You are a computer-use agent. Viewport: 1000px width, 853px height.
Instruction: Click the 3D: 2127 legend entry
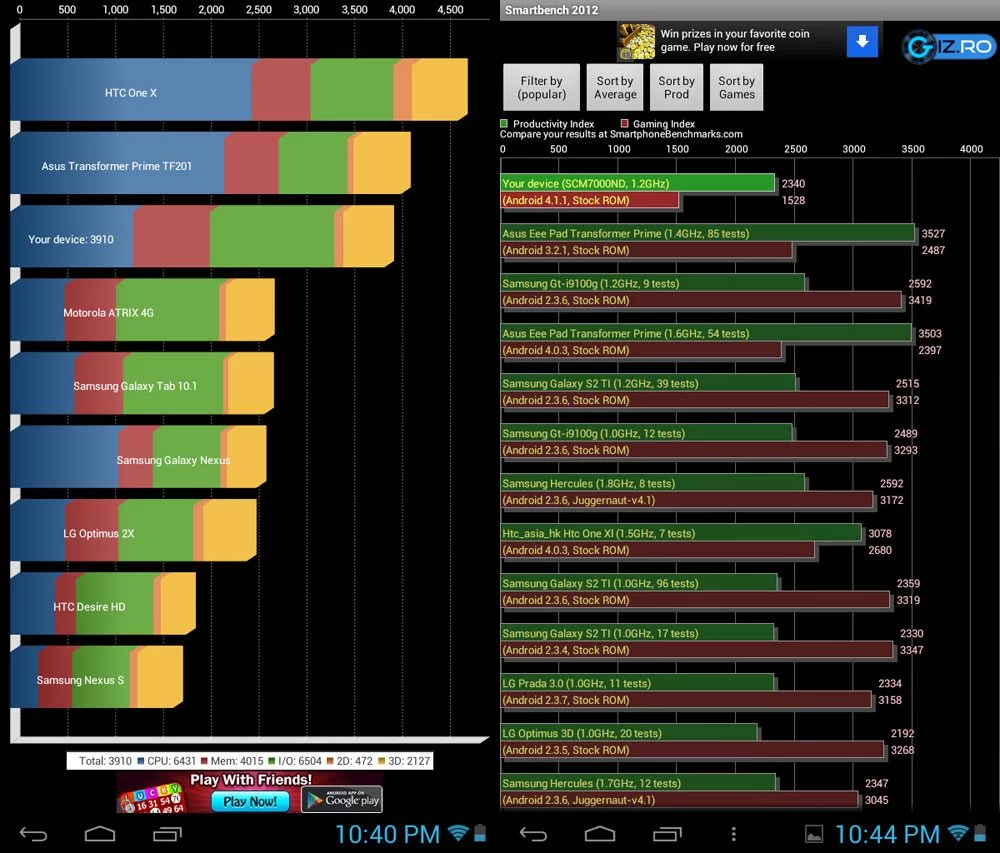(404, 761)
